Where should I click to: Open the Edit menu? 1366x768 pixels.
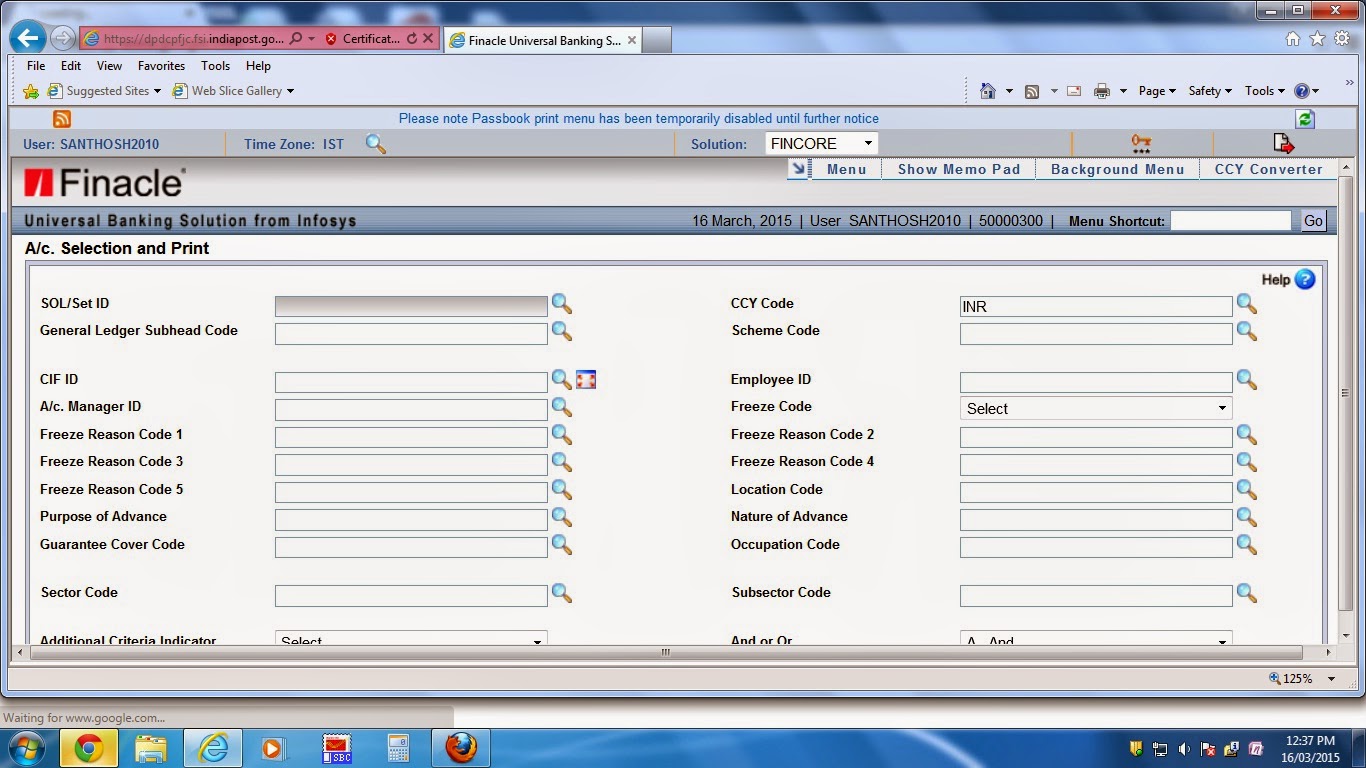coord(71,66)
